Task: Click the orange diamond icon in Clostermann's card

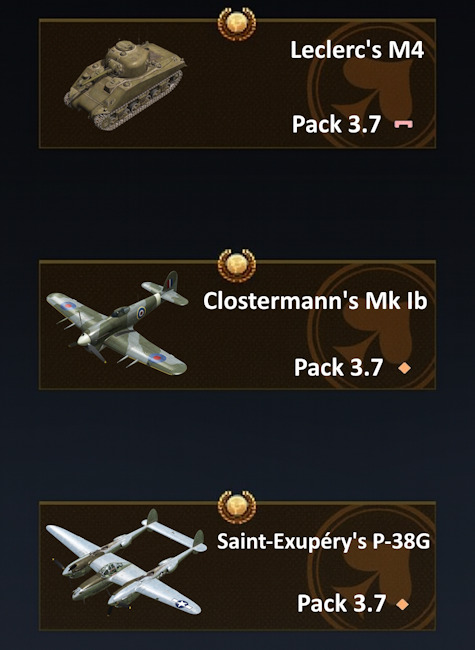Action: pos(405,368)
